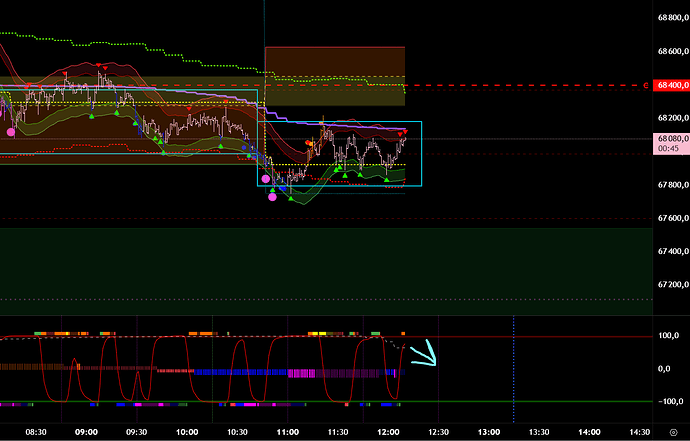Click the 12:00 label on time axis
Screen dimensions: 690x441
coord(388,431)
